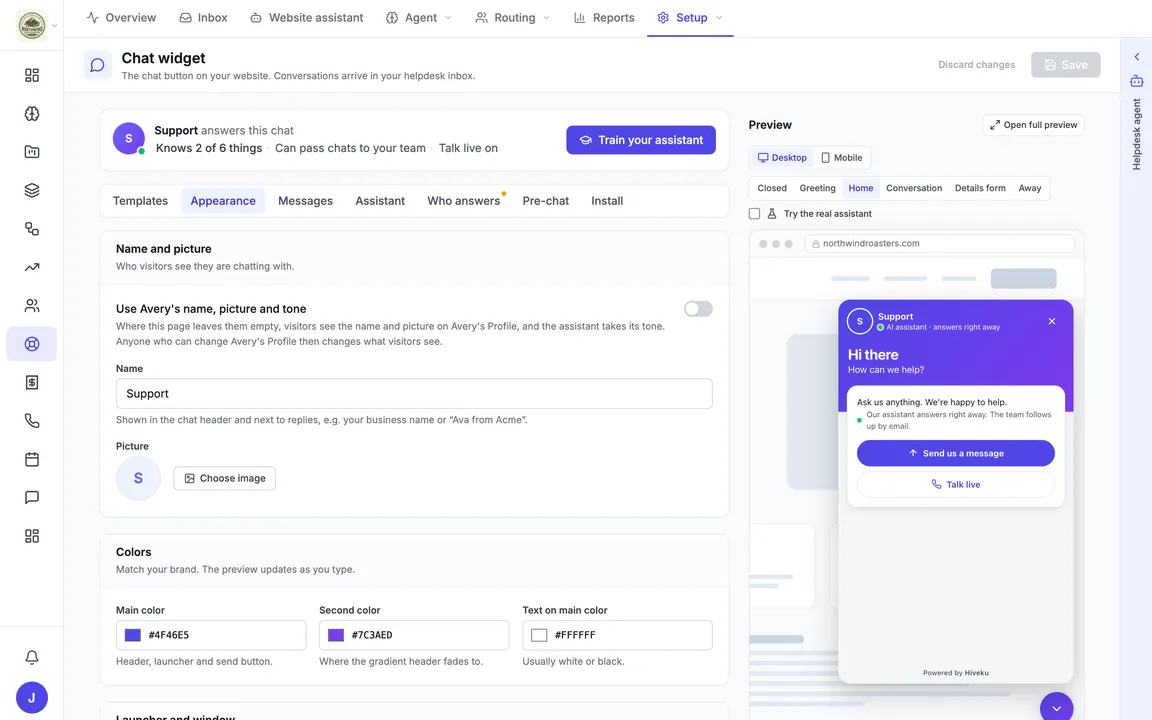Click Discard changes
The width and height of the screenshot is (1152, 720).
coord(976,65)
